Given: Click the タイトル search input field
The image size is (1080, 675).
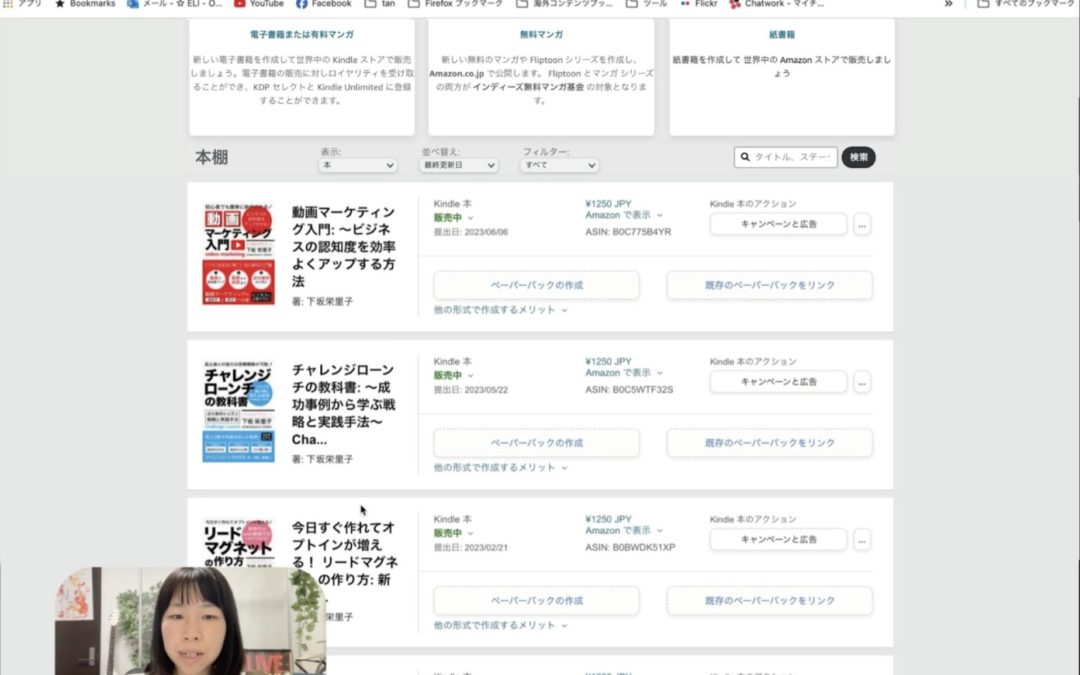Looking at the screenshot, I should coord(790,156).
